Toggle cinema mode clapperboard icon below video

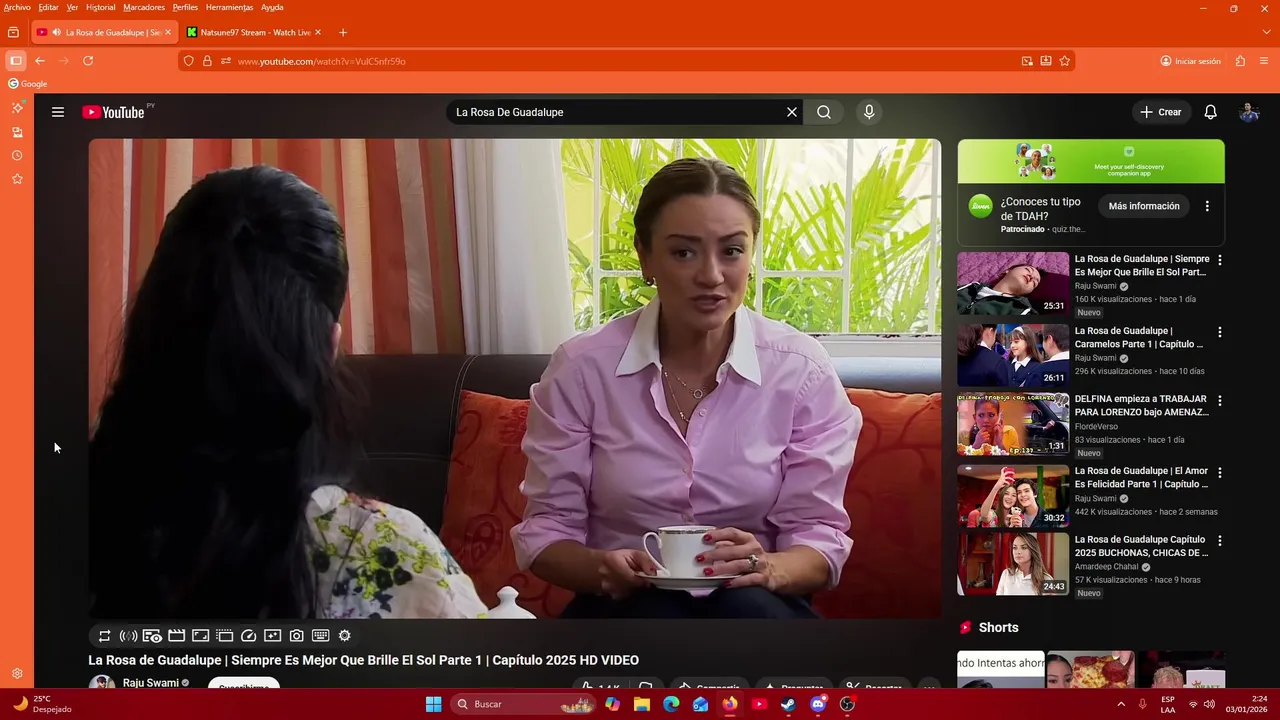pos(176,636)
